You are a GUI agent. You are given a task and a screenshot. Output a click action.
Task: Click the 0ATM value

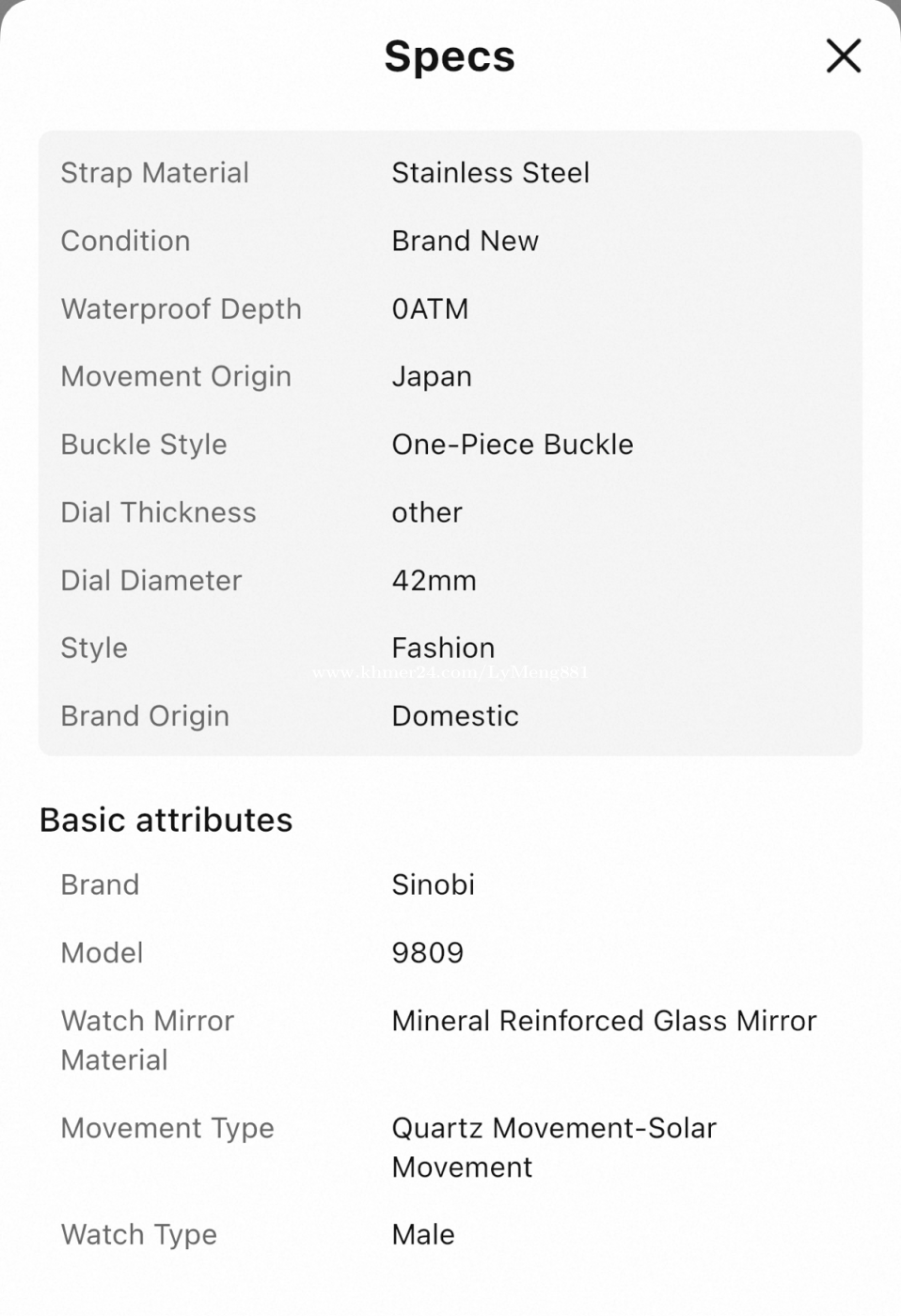(430, 309)
